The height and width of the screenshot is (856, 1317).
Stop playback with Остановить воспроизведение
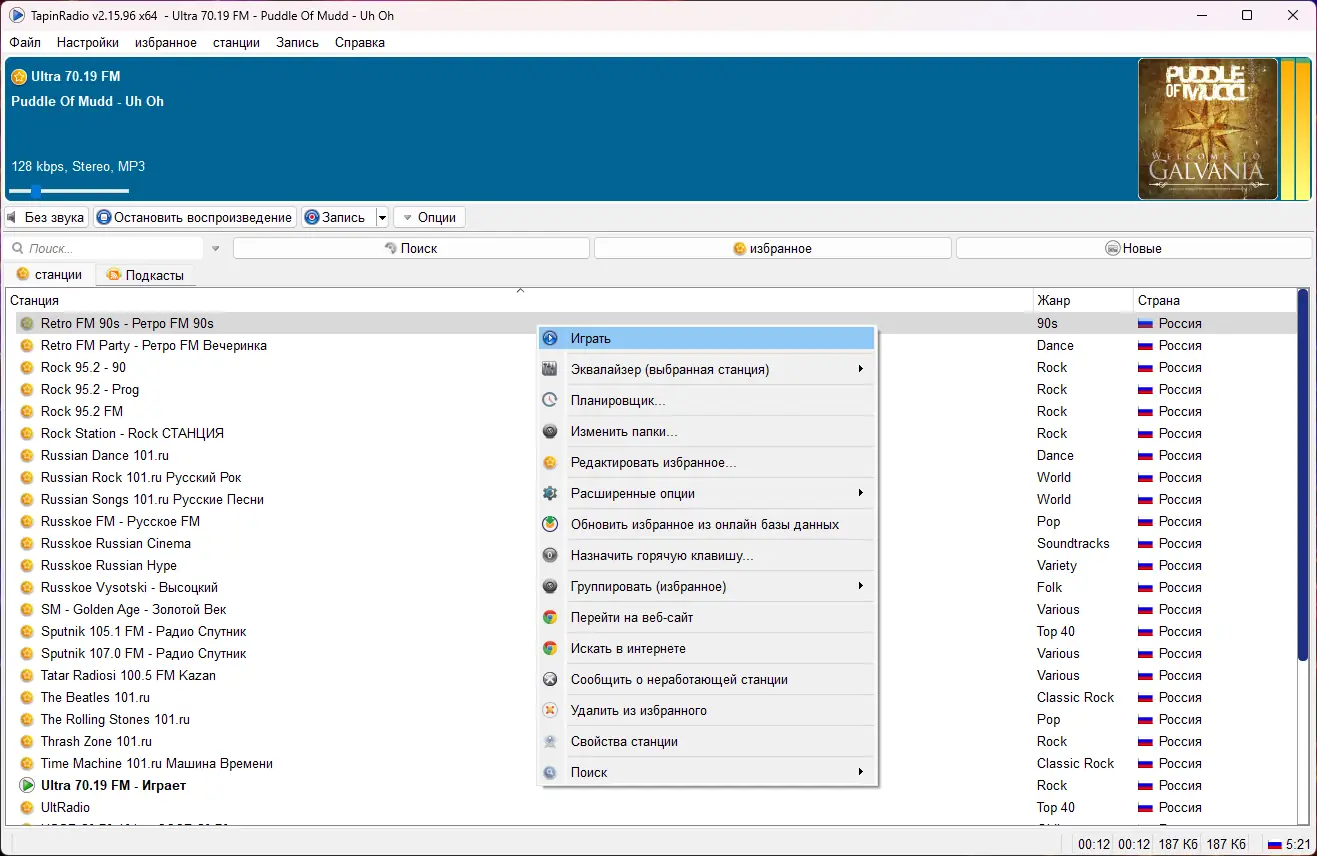click(x=195, y=217)
